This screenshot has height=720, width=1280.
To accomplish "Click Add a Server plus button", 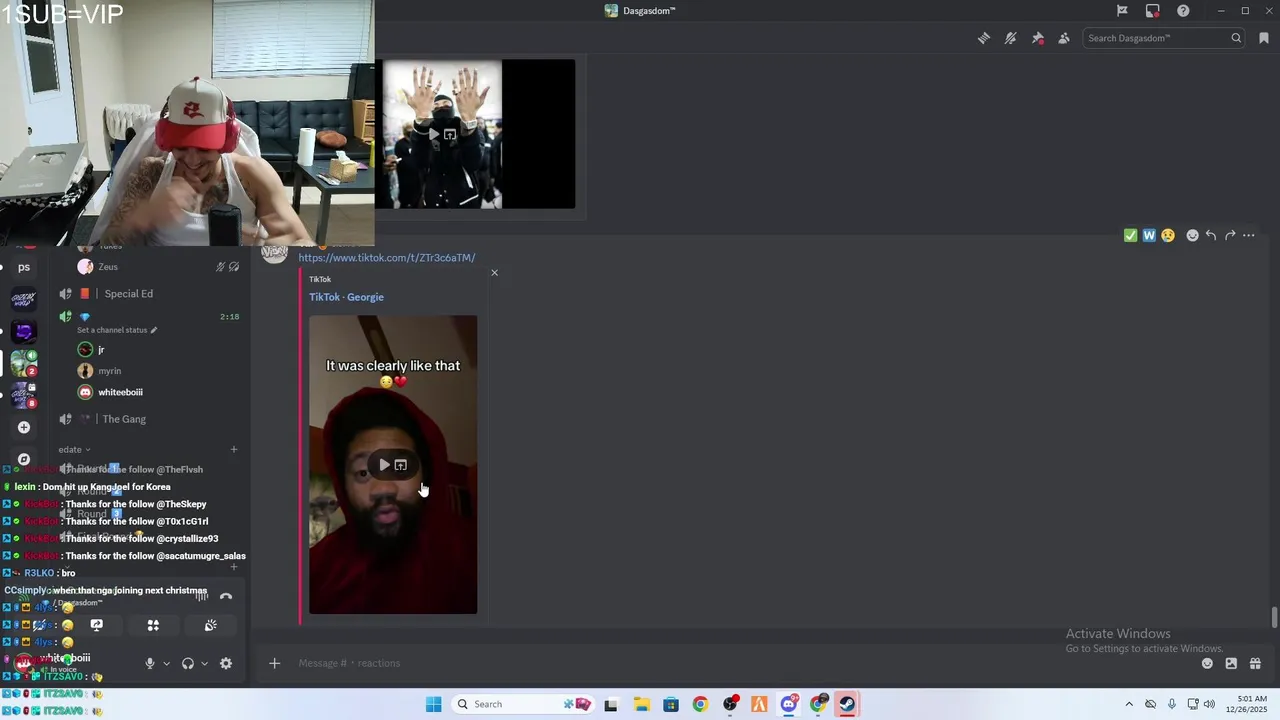I will (24, 427).
